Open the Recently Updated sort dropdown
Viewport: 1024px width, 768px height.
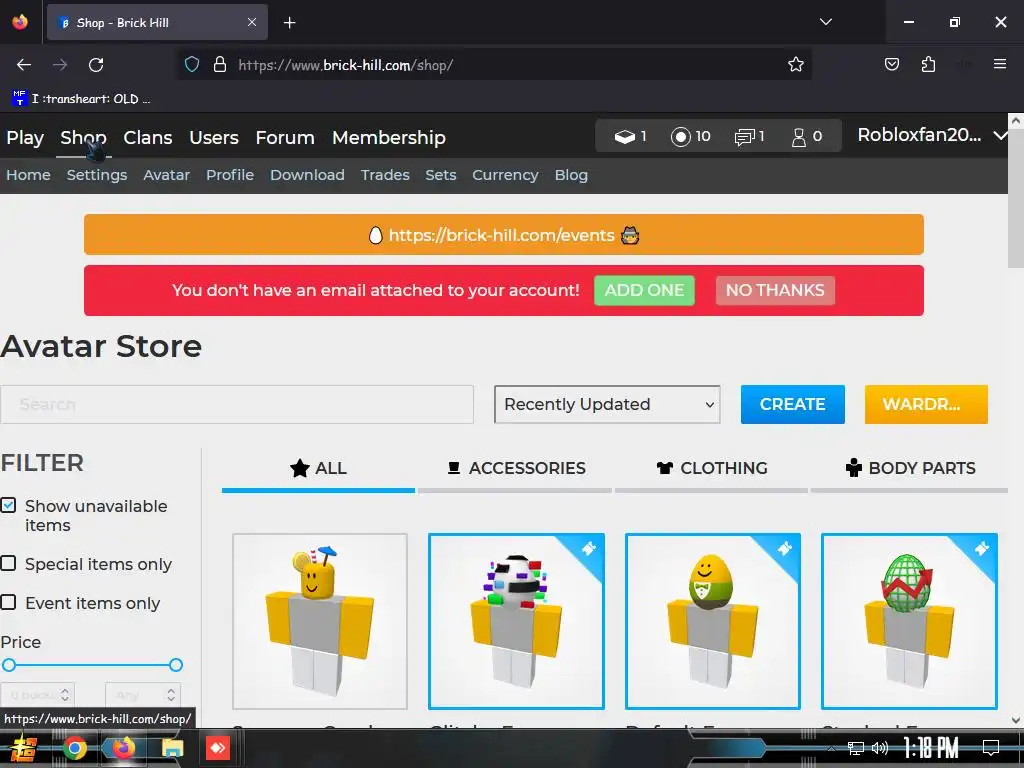[607, 404]
